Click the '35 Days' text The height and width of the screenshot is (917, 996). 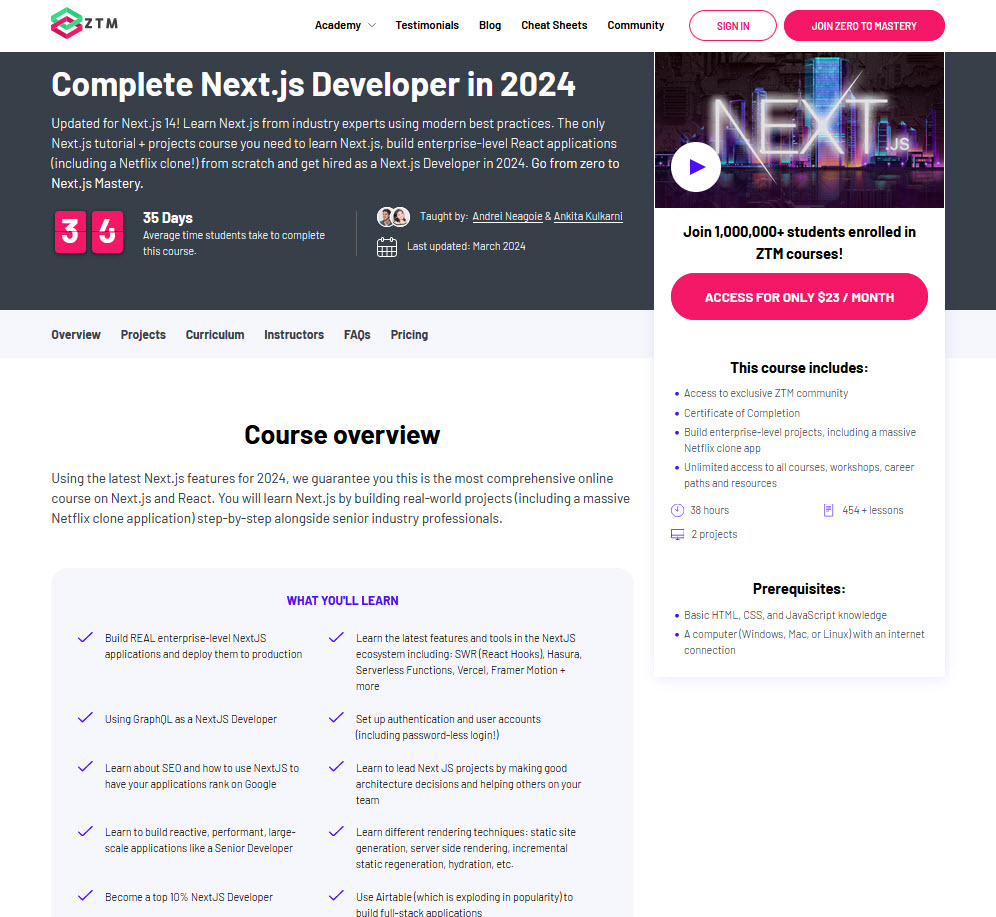[168, 218]
